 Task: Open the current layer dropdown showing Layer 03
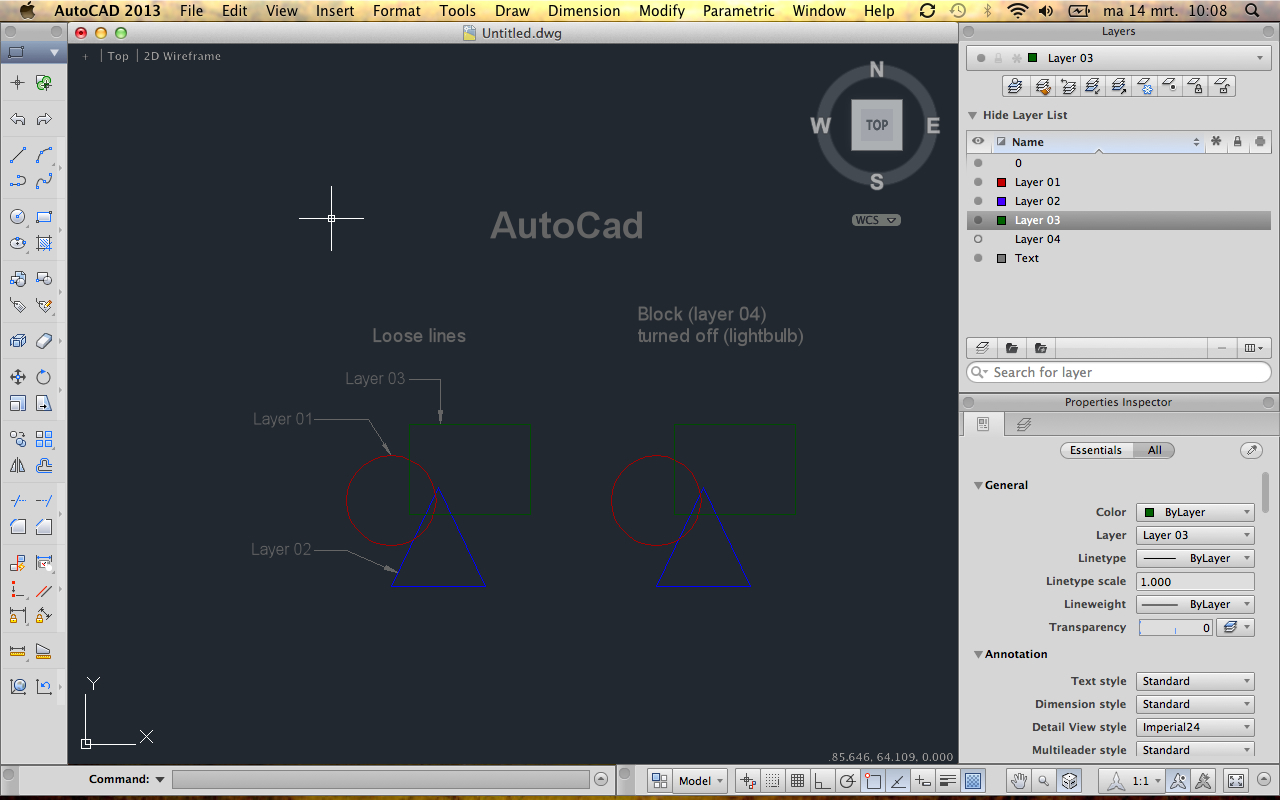[x=1119, y=58]
